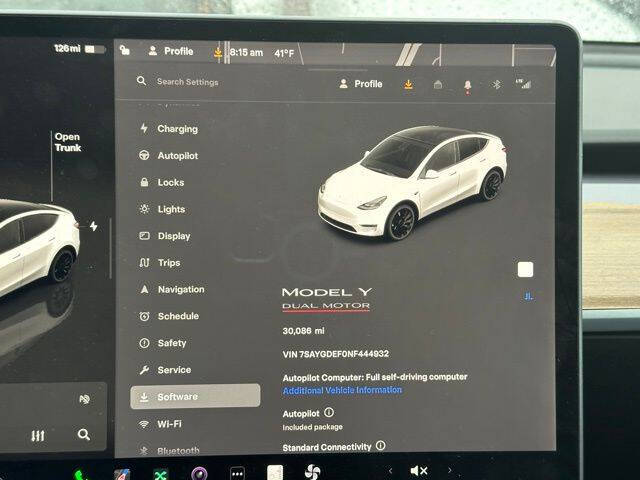Click the info icon next to Autopilot
The width and height of the screenshot is (640, 480).
tap(329, 412)
